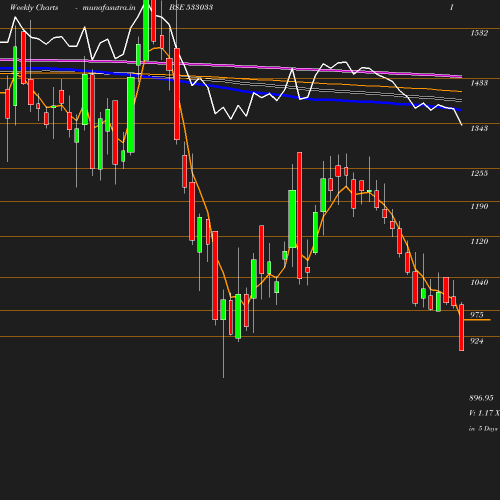The width and height of the screenshot is (500, 500).
Task: Click the orange current-price marker beside 975
Action: (477, 320)
